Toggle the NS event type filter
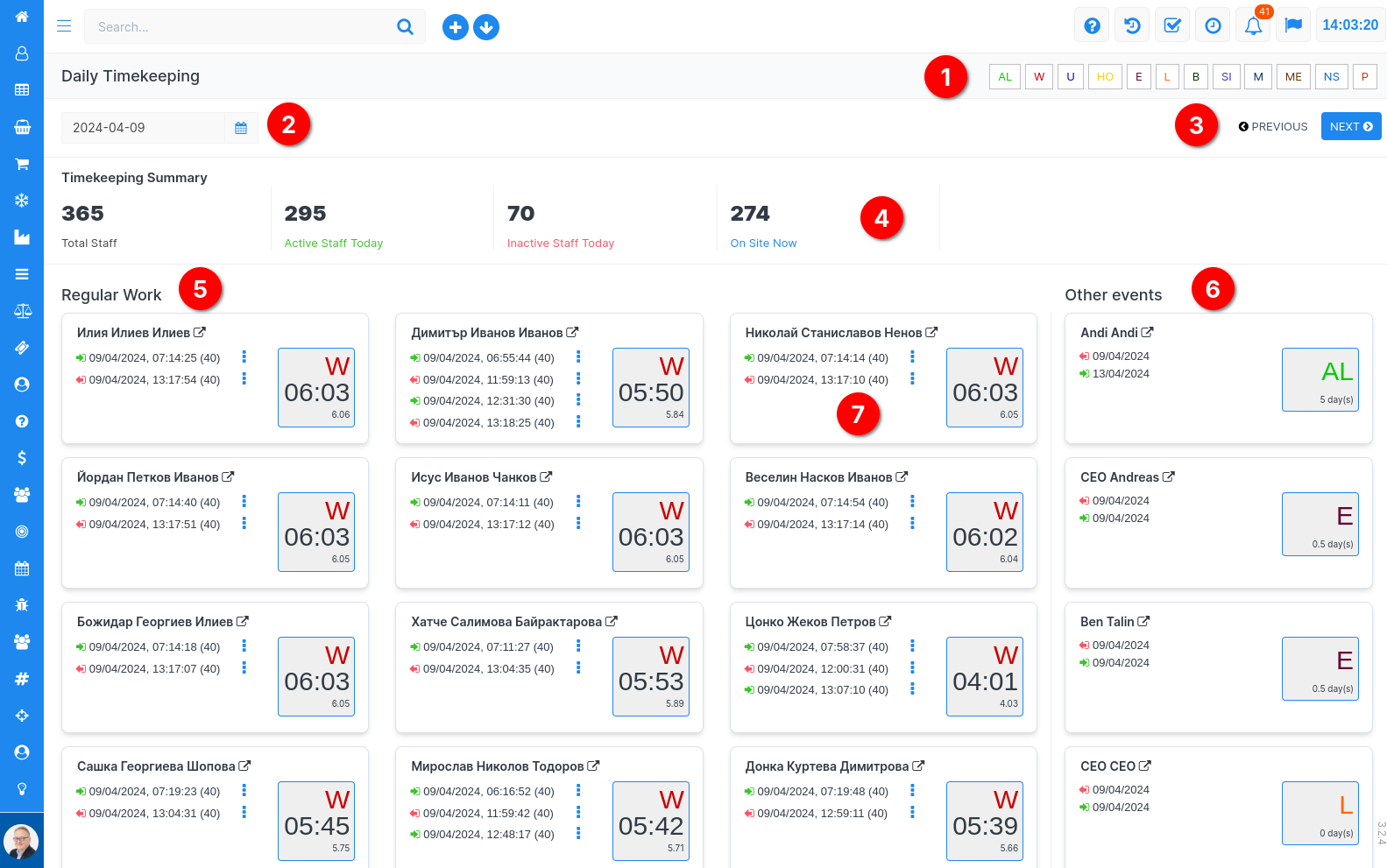 point(1331,77)
